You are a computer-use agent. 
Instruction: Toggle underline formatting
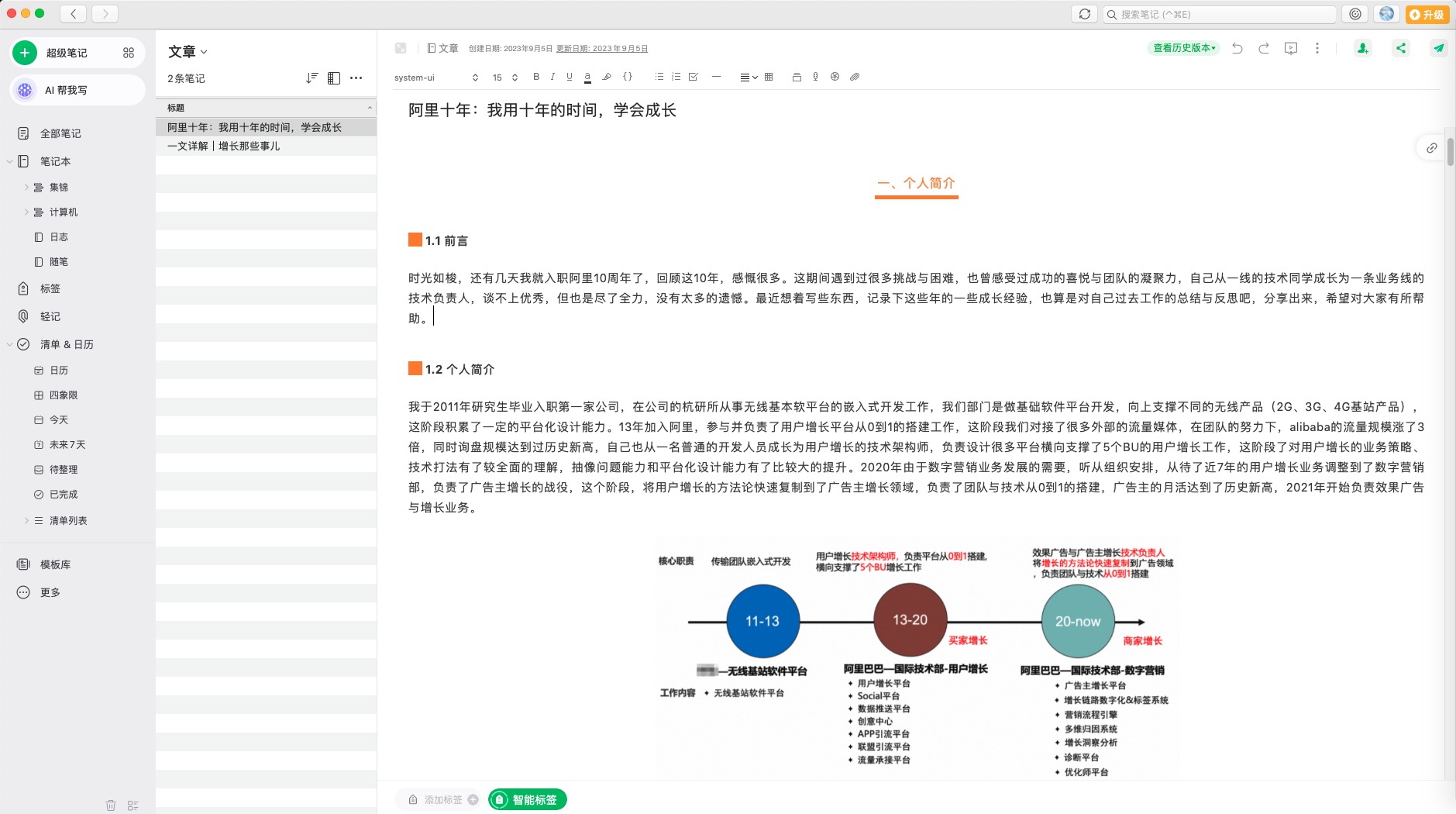tap(570, 77)
